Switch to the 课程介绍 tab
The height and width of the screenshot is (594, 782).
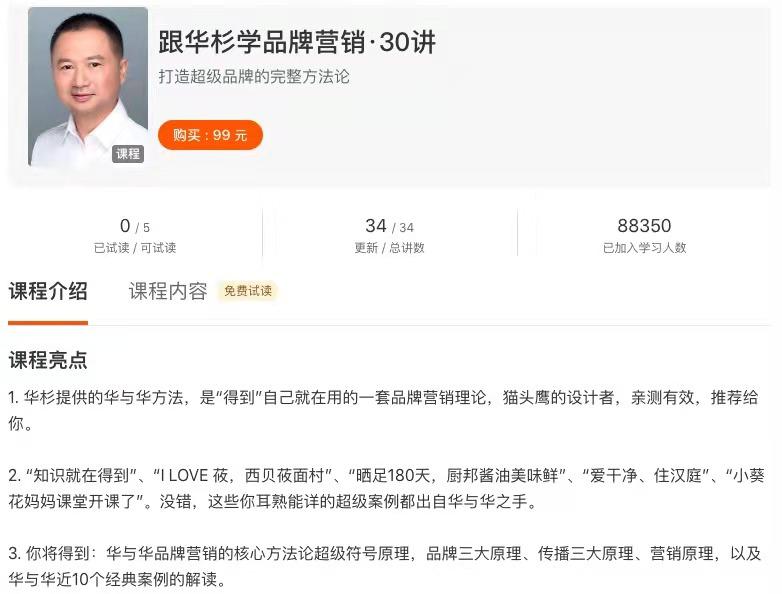[48, 291]
